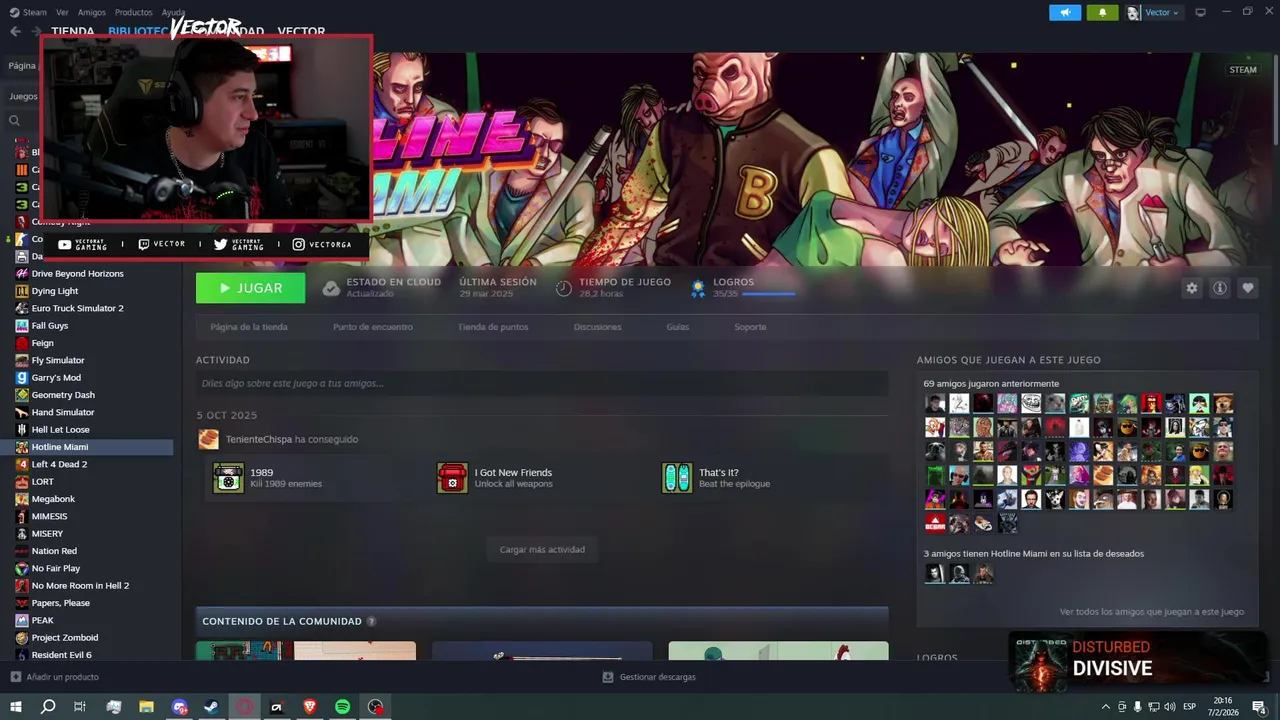The height and width of the screenshot is (720, 1280).
Task: Open the Tienda de puntos tab
Action: [x=493, y=327]
